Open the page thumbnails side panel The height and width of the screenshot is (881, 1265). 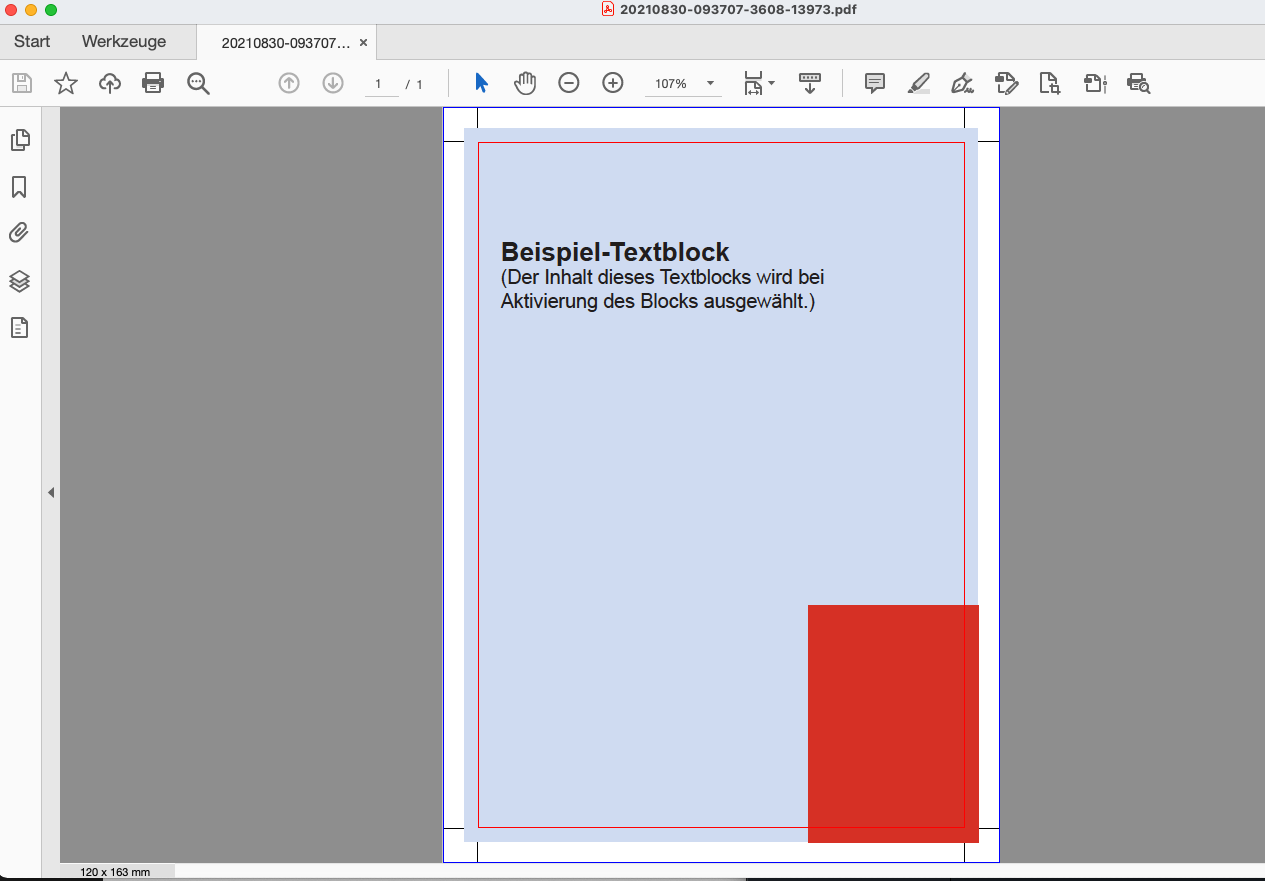pos(19,140)
